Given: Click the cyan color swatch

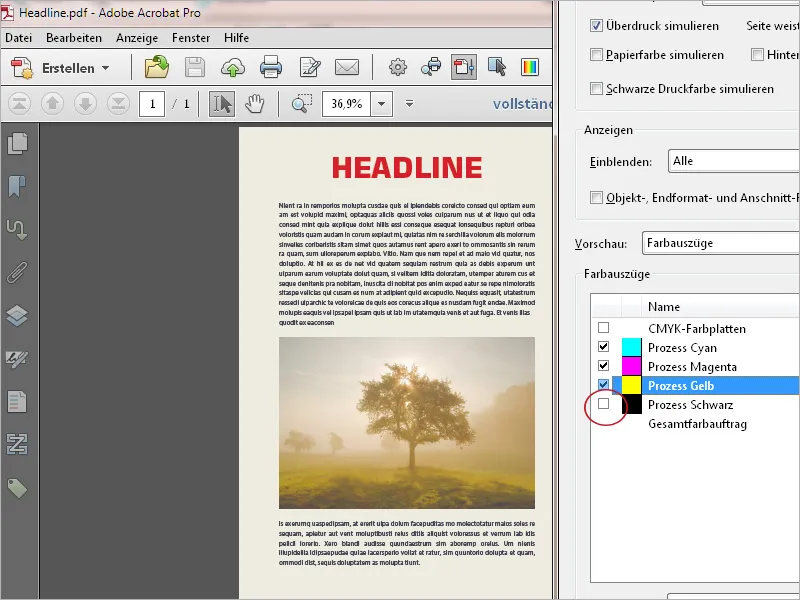Looking at the screenshot, I should [632, 347].
